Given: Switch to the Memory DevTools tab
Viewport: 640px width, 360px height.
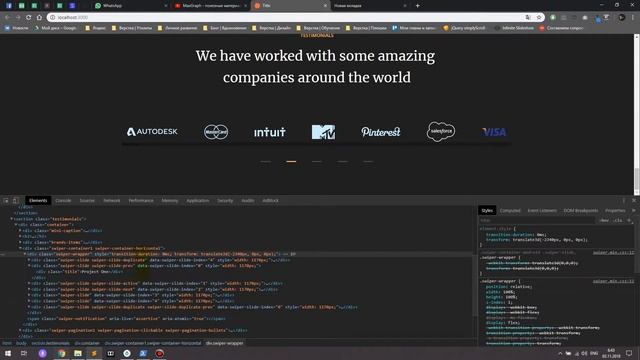Looking at the screenshot, I should 169,200.
